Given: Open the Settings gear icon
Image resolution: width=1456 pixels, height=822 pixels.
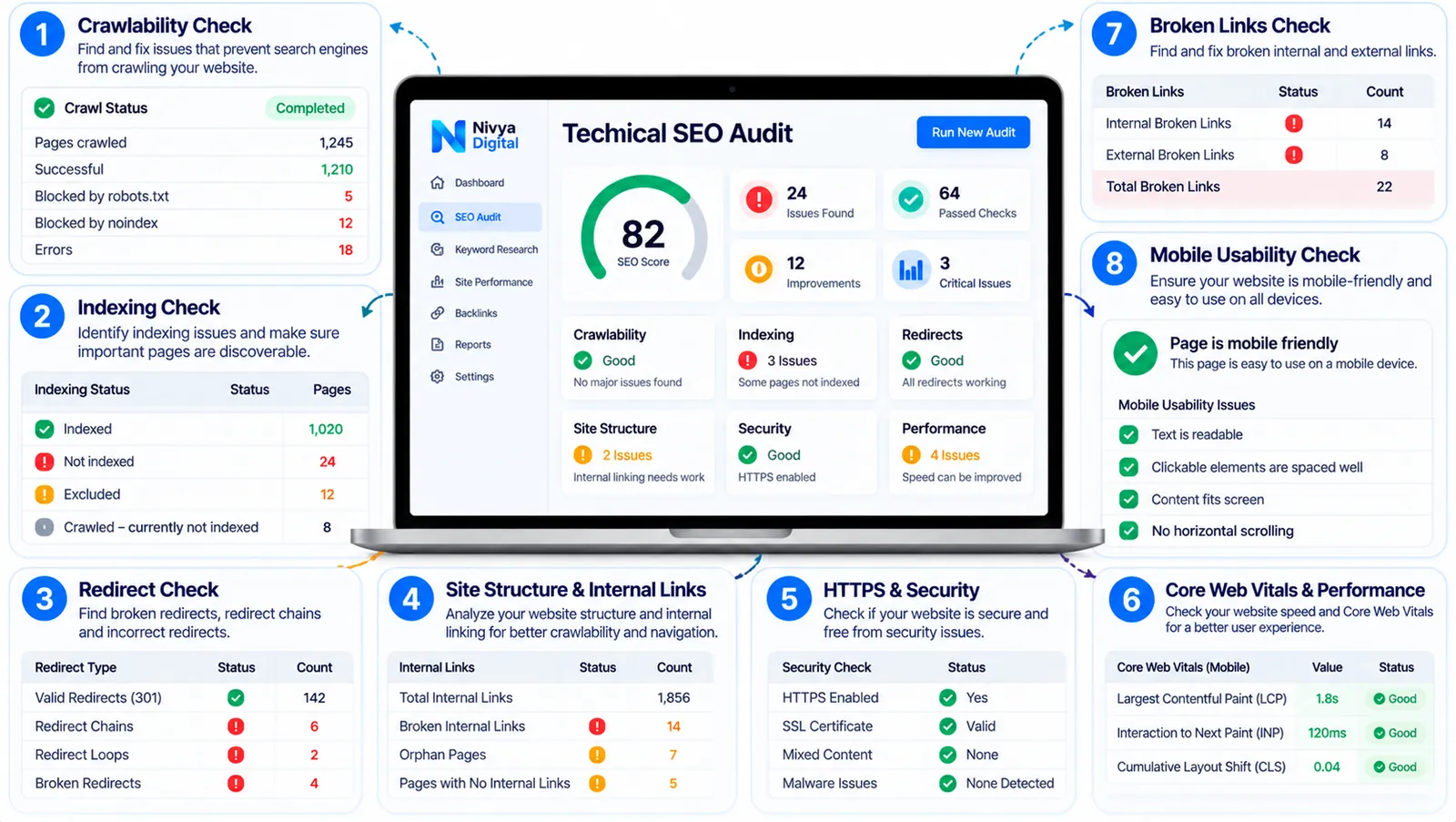Looking at the screenshot, I should pyautogui.click(x=438, y=377).
